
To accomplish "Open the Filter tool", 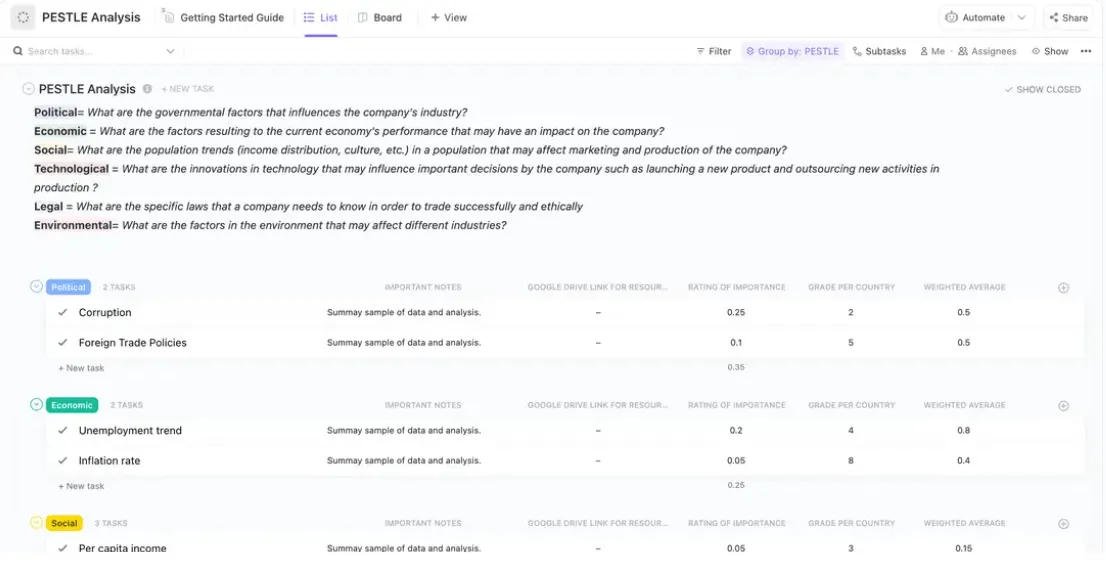I will 713,51.
